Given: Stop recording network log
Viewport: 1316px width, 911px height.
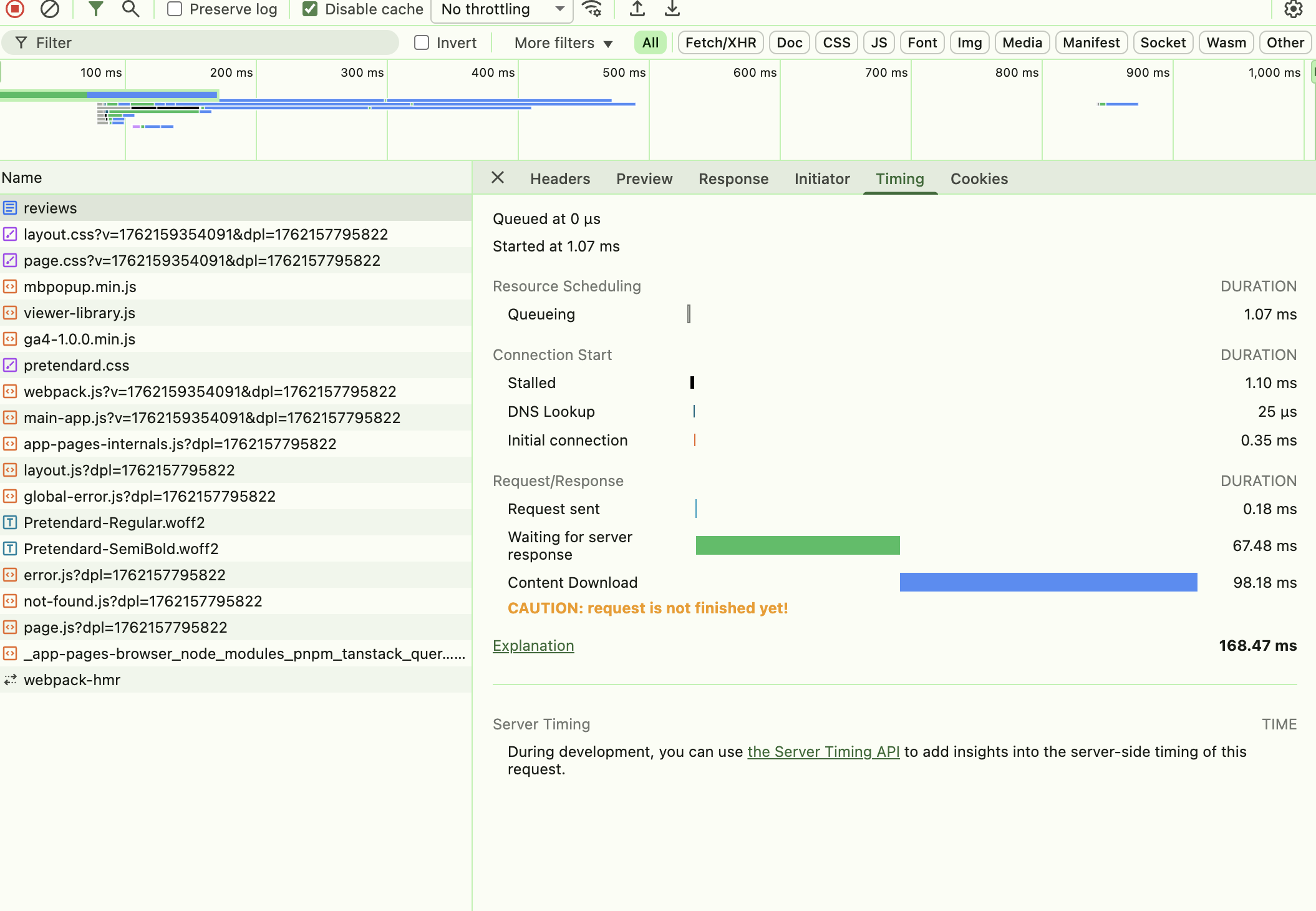Looking at the screenshot, I should coord(15,9).
